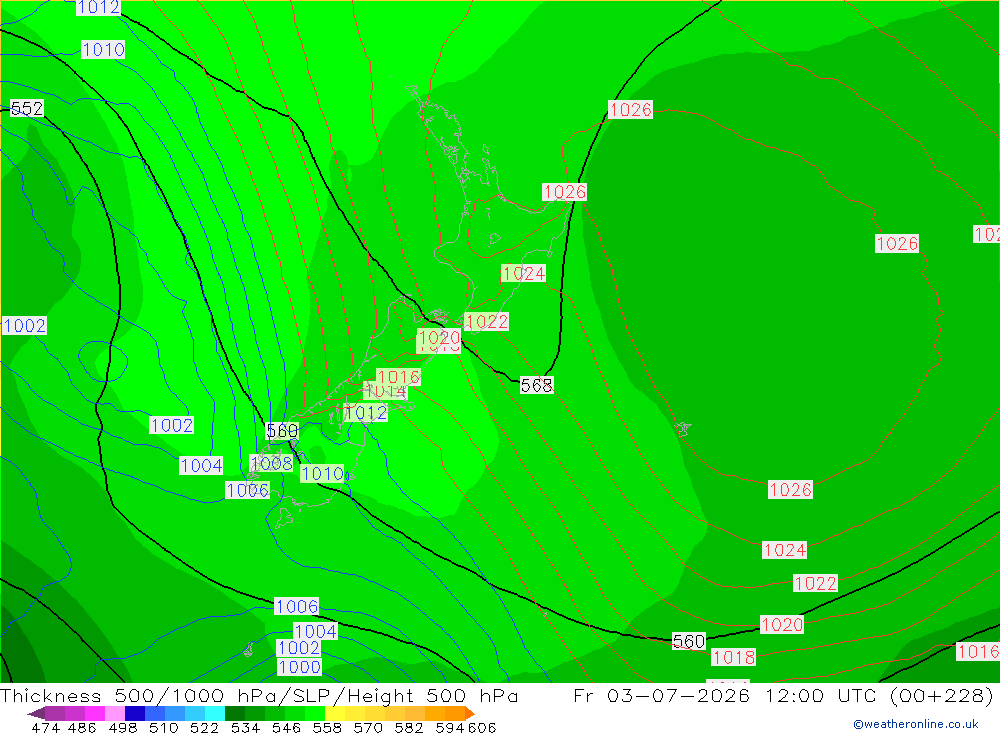
Task: Click the 568 height contour label
Action: (x=536, y=385)
